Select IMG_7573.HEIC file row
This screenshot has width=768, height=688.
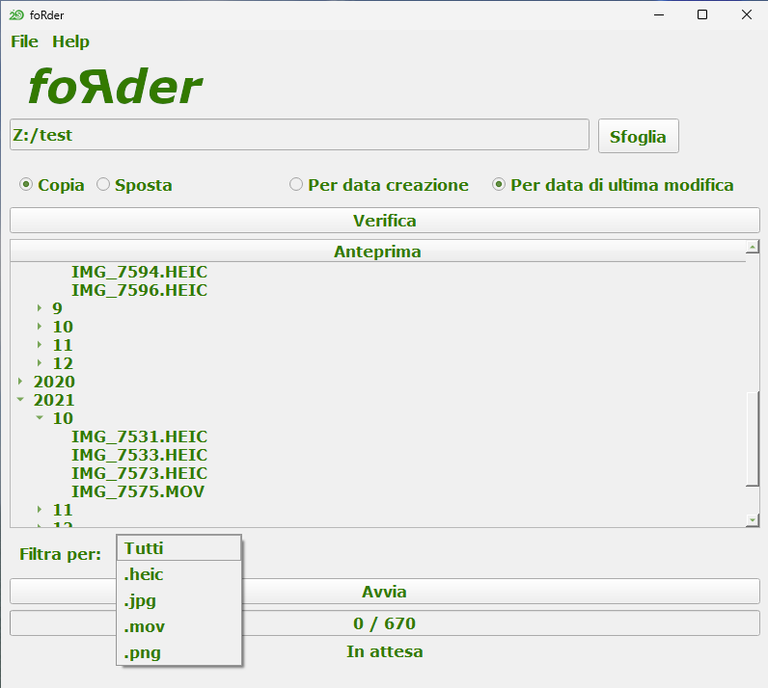pyautogui.click(x=139, y=473)
